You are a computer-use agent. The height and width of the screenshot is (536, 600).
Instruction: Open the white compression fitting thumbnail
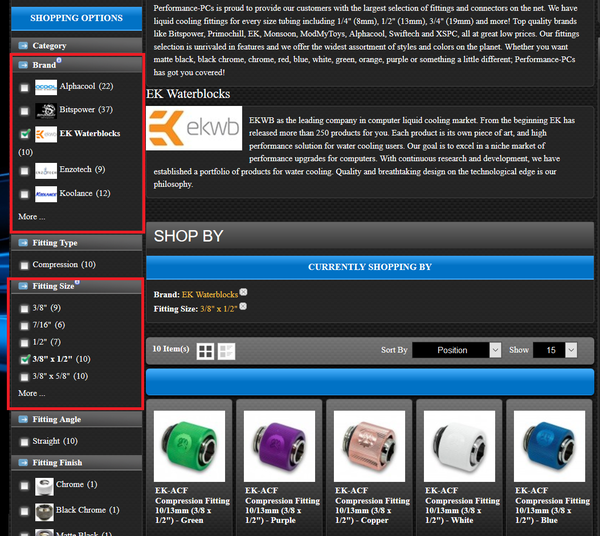(459, 446)
